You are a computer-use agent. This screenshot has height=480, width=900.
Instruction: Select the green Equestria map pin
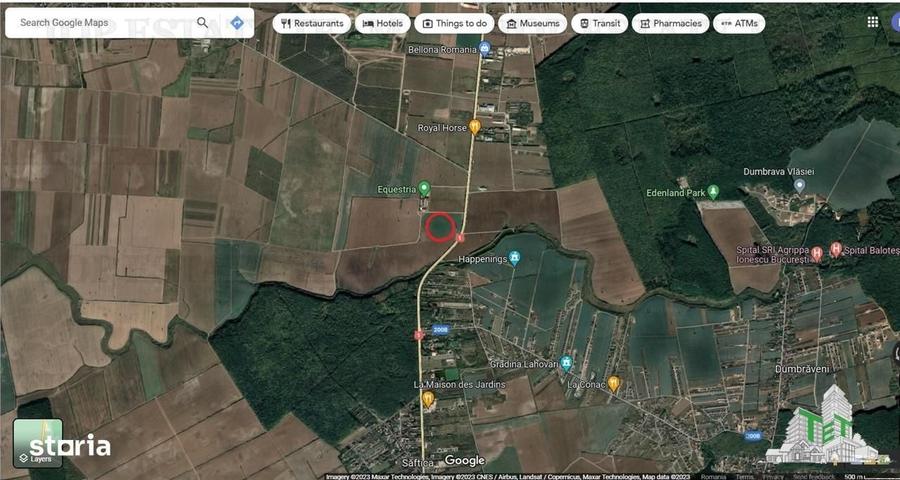[x=424, y=188]
